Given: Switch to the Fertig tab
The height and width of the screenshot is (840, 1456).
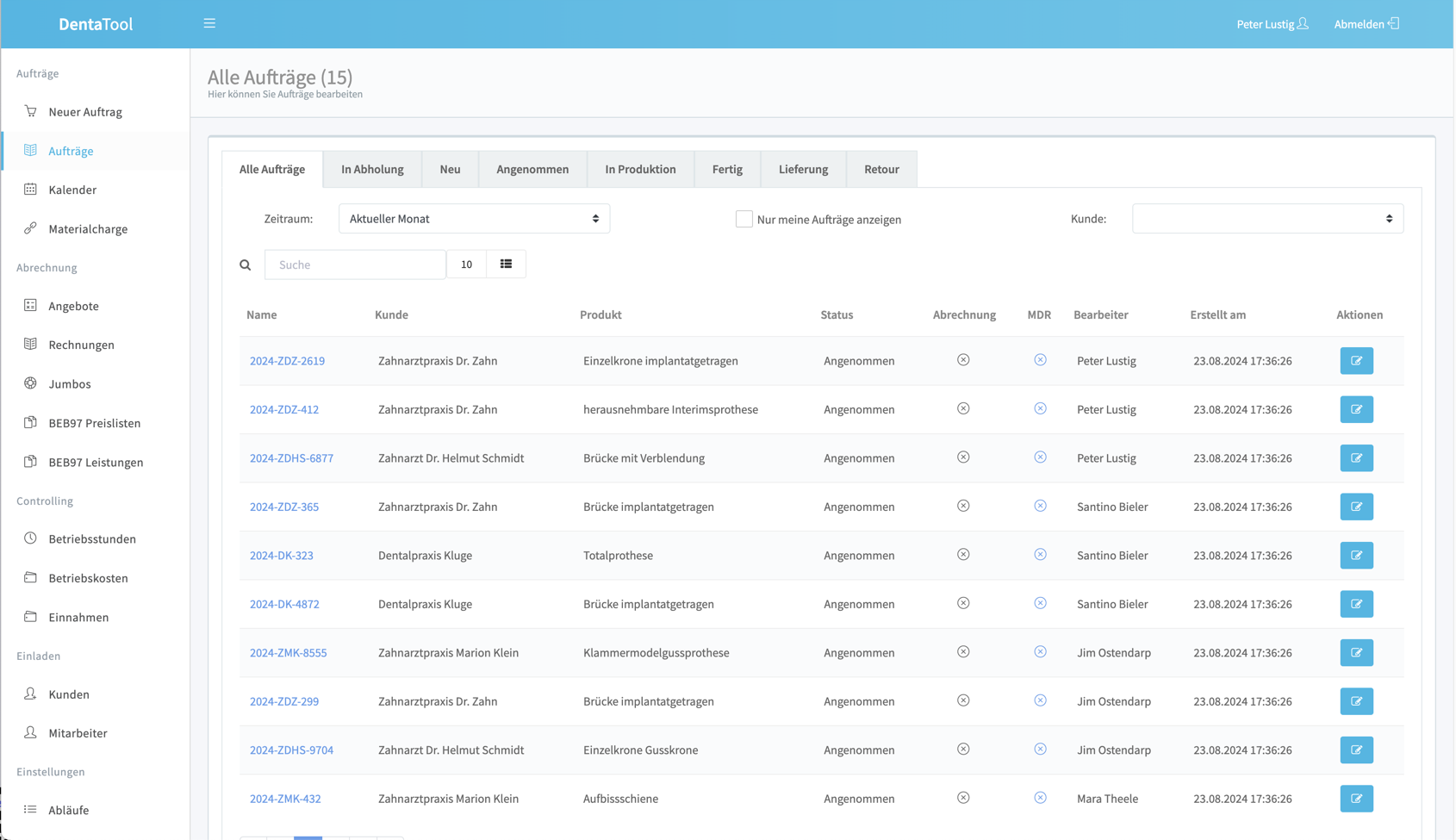Looking at the screenshot, I should 727,169.
